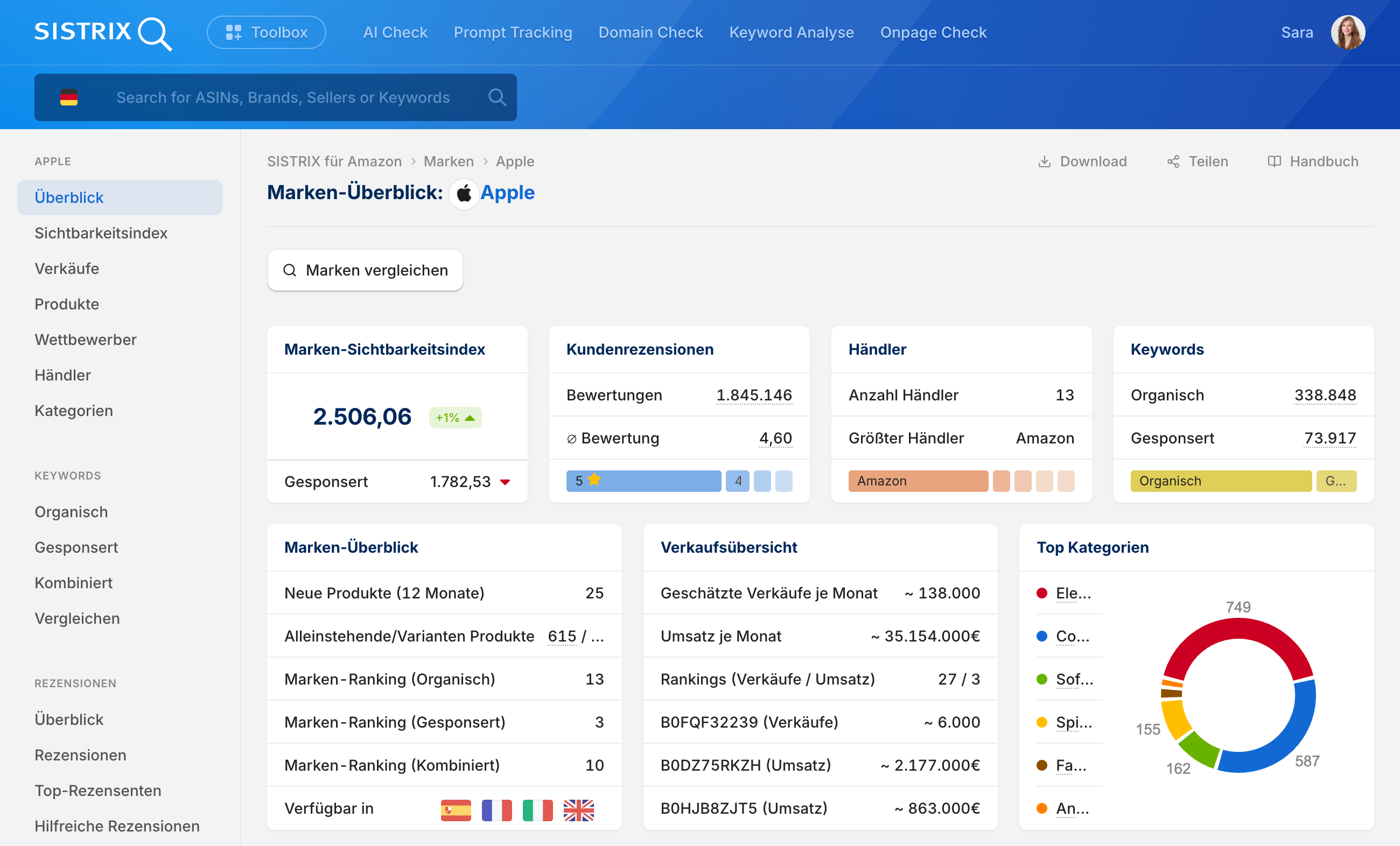Click the Download icon
The height and width of the screenshot is (846, 1400).
point(1044,162)
